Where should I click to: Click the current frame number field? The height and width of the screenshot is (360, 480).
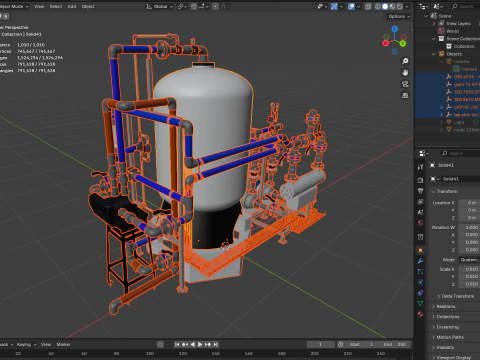point(320,344)
